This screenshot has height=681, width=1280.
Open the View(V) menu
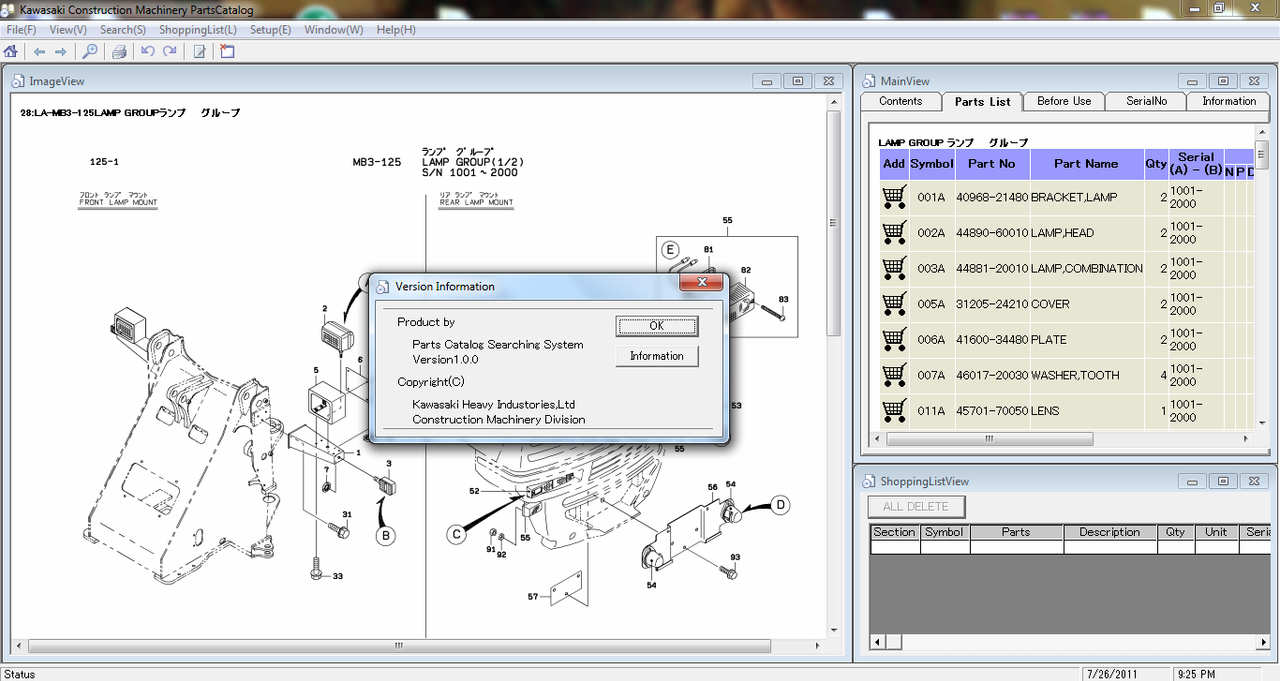(x=68, y=30)
